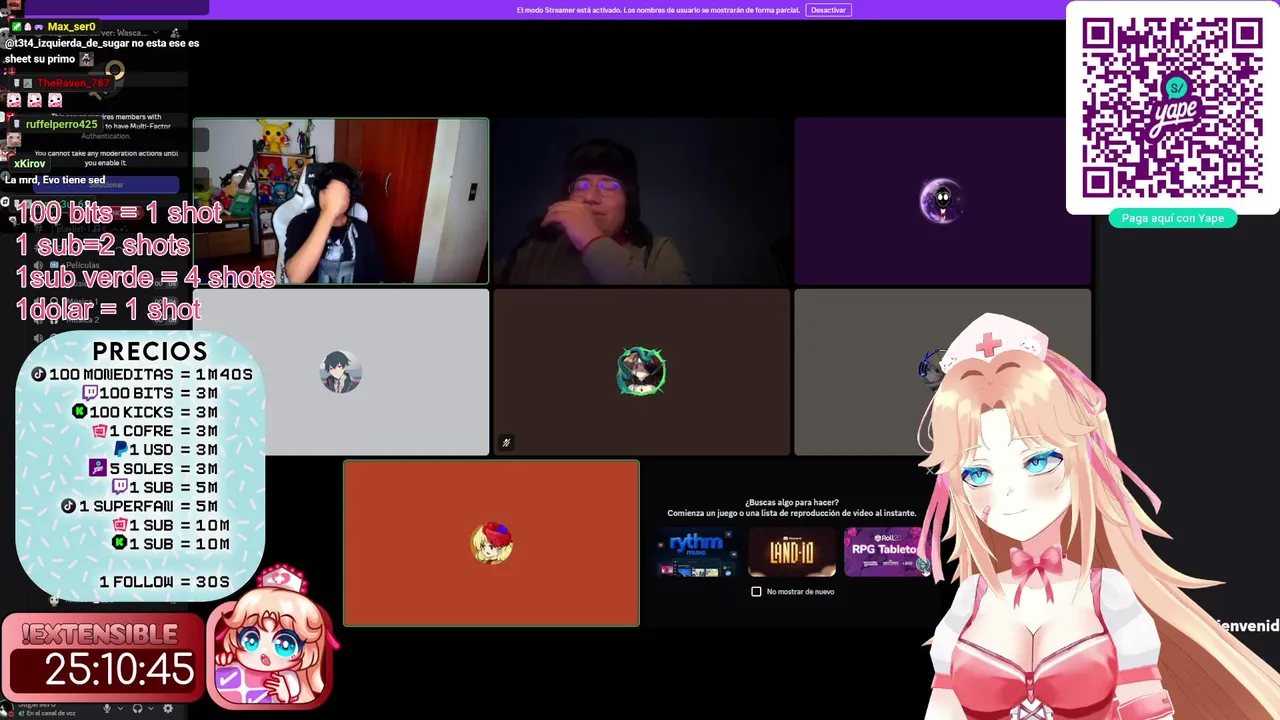This screenshot has height=720, width=1280.
Task: Open Discord user settings gear
Action: pos(168,708)
